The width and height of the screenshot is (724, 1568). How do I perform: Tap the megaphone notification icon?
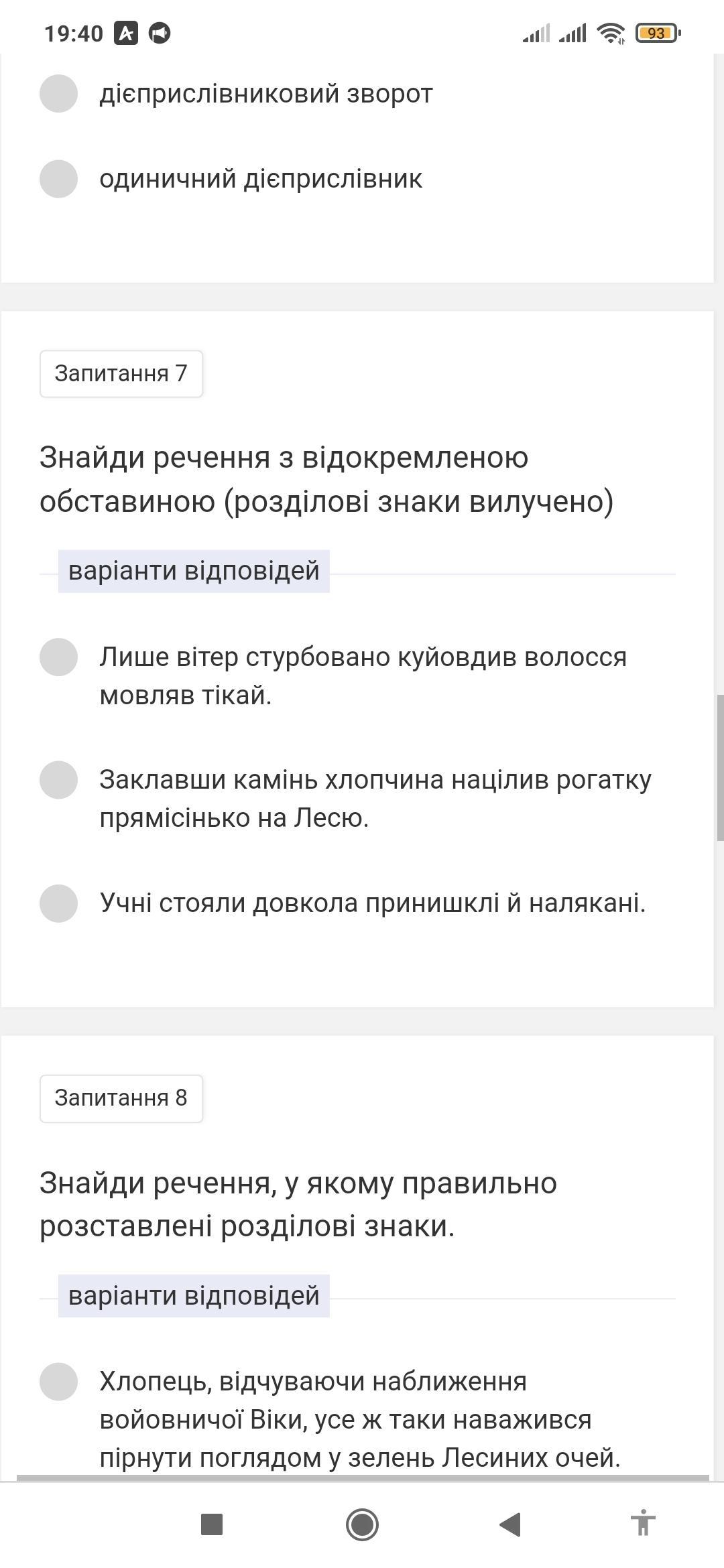coord(160,33)
